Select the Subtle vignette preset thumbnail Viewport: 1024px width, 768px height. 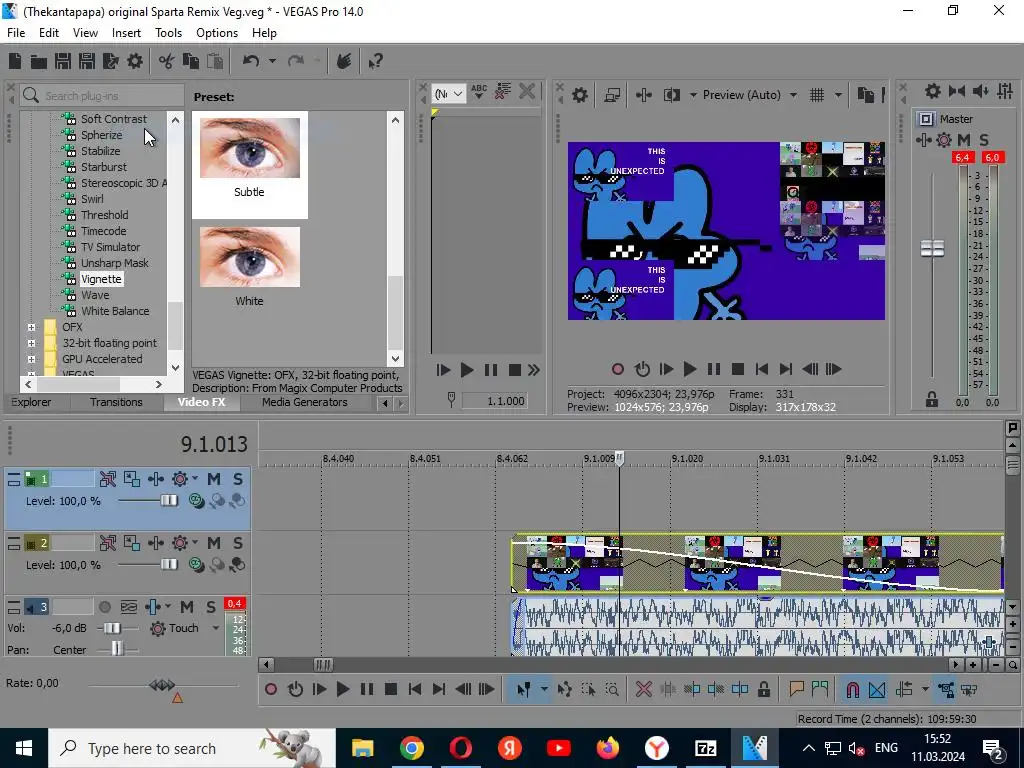point(249,148)
